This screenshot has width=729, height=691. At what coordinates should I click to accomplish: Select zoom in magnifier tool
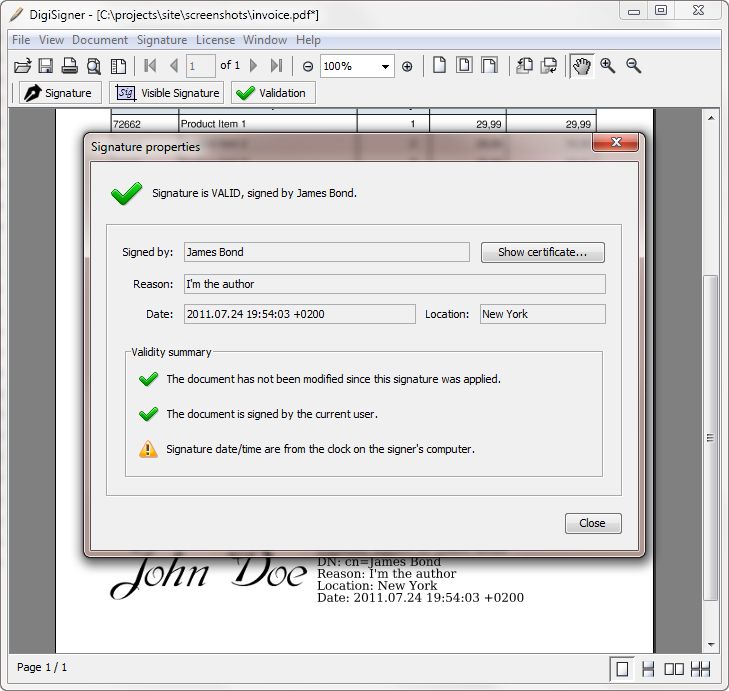tap(607, 66)
